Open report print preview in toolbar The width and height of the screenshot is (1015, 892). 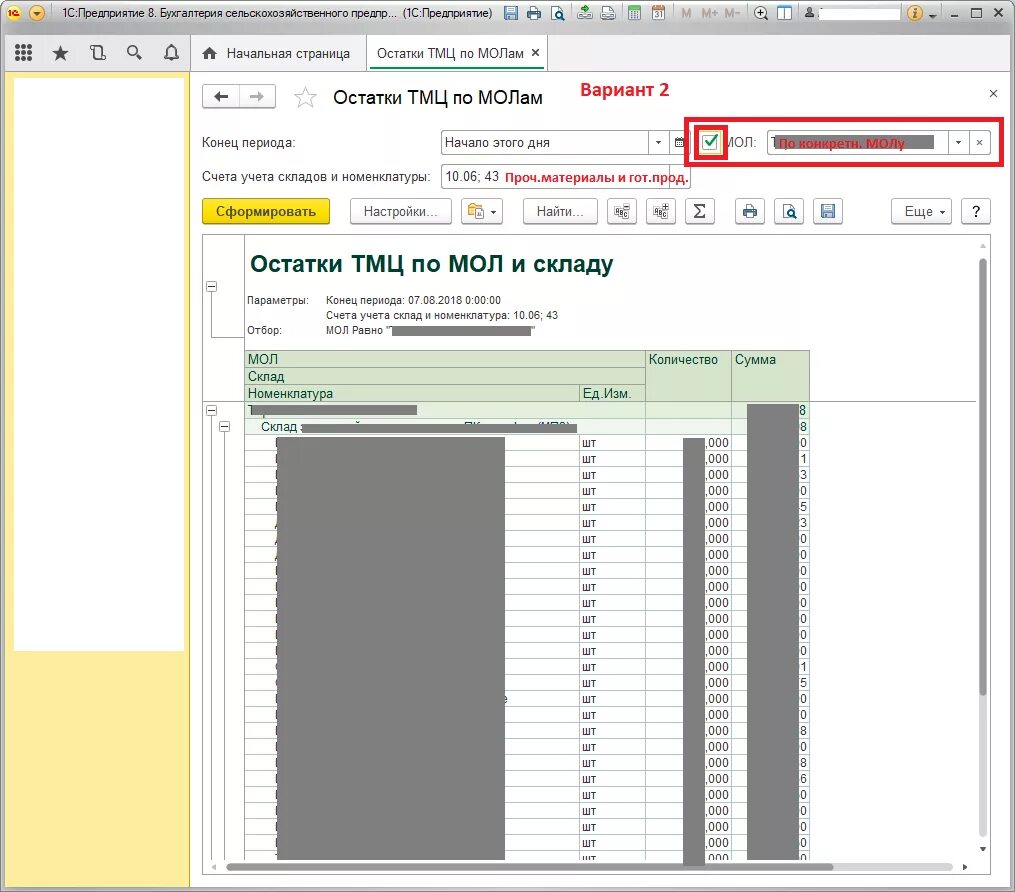(788, 212)
